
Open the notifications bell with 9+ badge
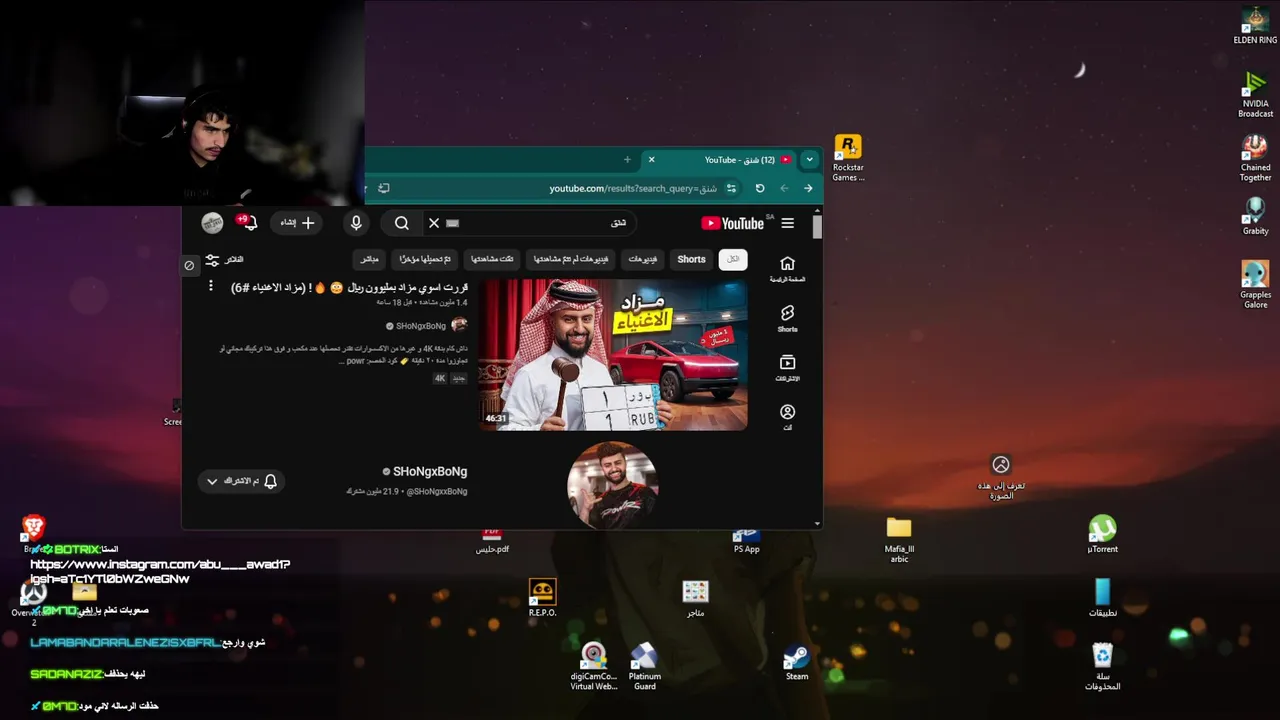[x=247, y=222]
